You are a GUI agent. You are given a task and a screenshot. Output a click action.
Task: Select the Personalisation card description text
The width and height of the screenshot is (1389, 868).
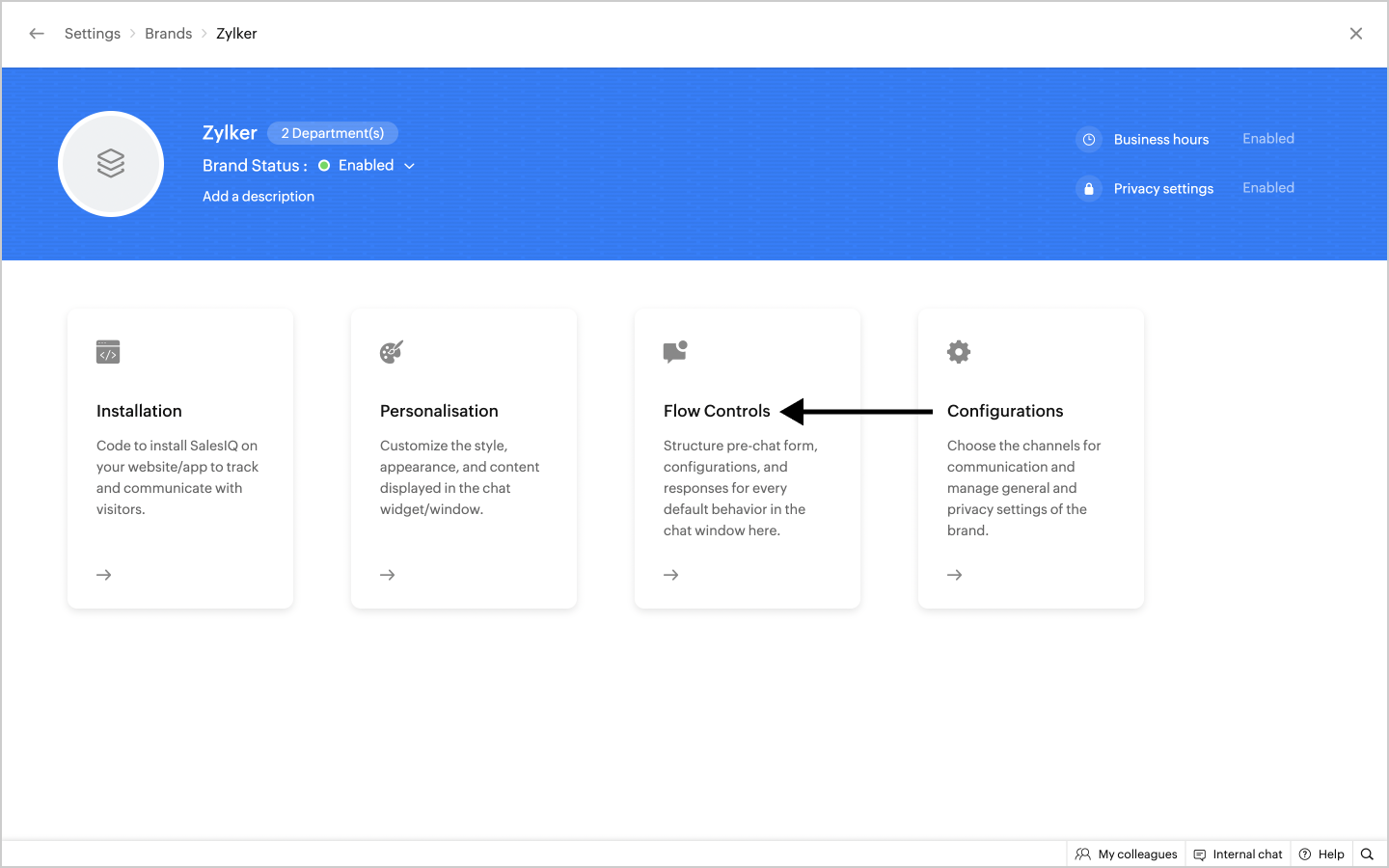coord(460,477)
